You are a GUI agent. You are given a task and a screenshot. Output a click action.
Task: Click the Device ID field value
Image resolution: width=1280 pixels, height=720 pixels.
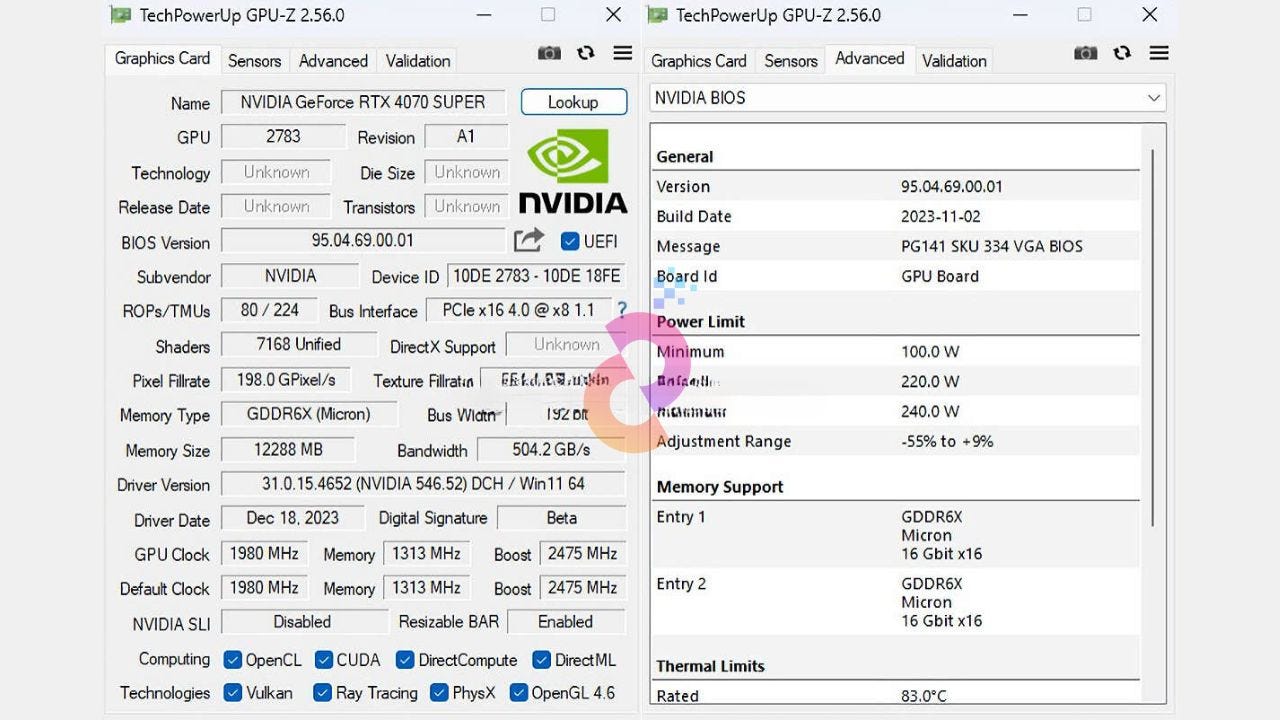coord(536,276)
